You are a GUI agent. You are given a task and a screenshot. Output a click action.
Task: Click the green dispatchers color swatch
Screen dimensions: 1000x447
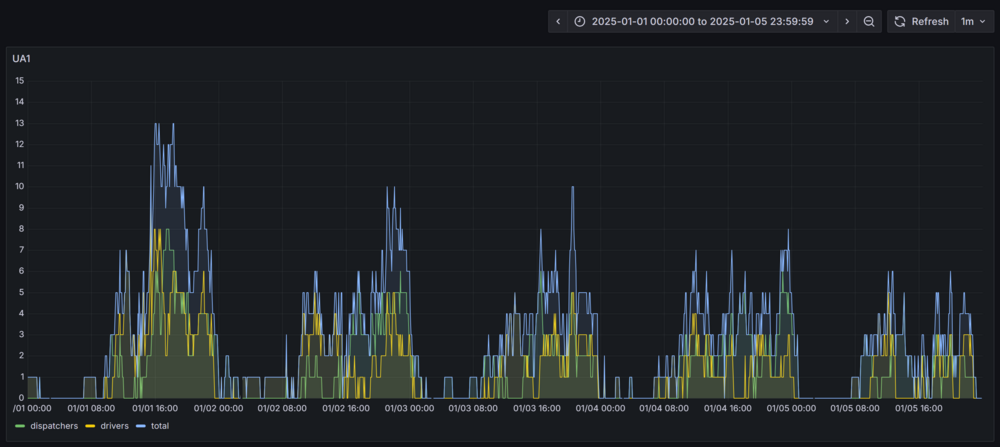click(20, 426)
